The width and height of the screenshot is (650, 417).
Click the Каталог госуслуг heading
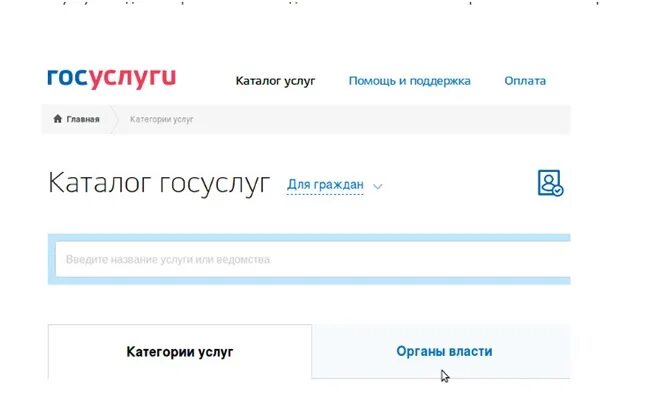pyautogui.click(x=159, y=182)
